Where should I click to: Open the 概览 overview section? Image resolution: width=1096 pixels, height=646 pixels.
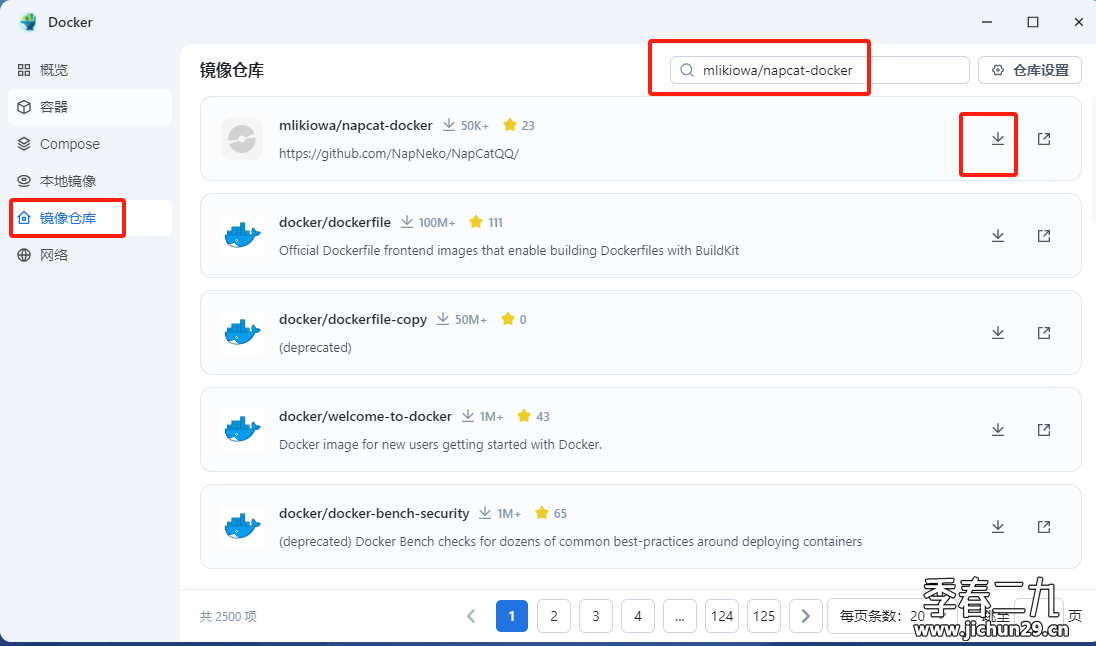point(89,70)
